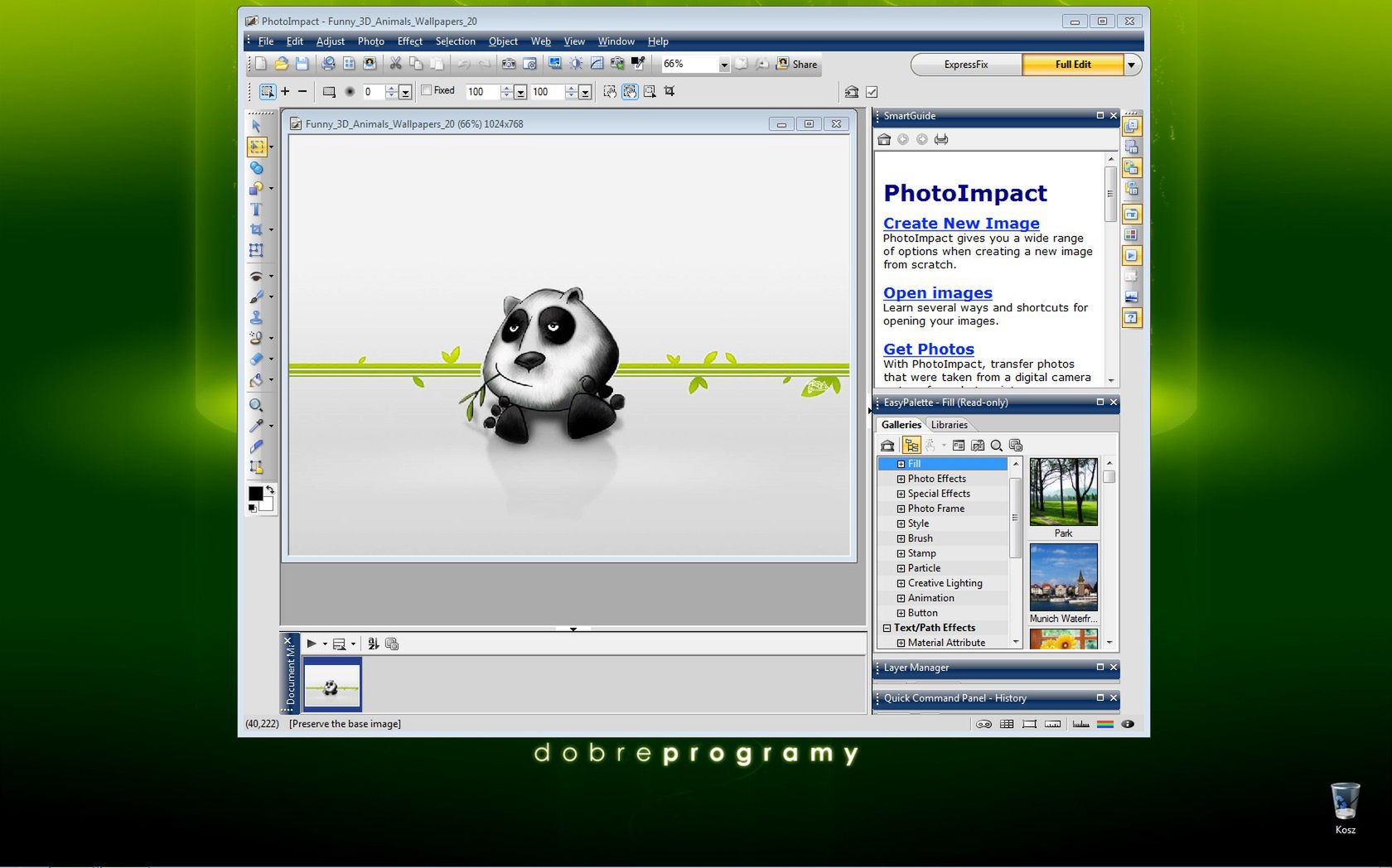Open the digital camera icon in toolbar
1392x868 pixels.
coord(509,64)
